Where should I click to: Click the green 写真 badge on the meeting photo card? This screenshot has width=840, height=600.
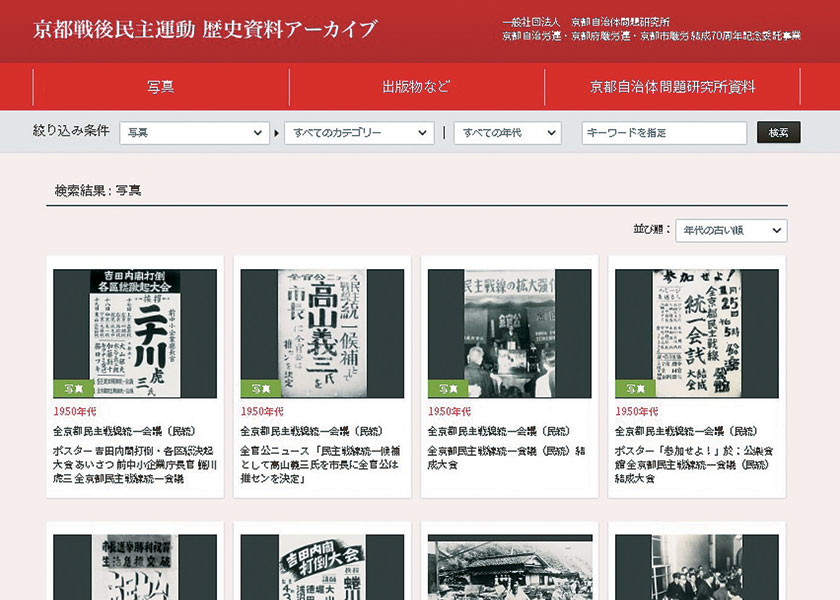[x=448, y=389]
